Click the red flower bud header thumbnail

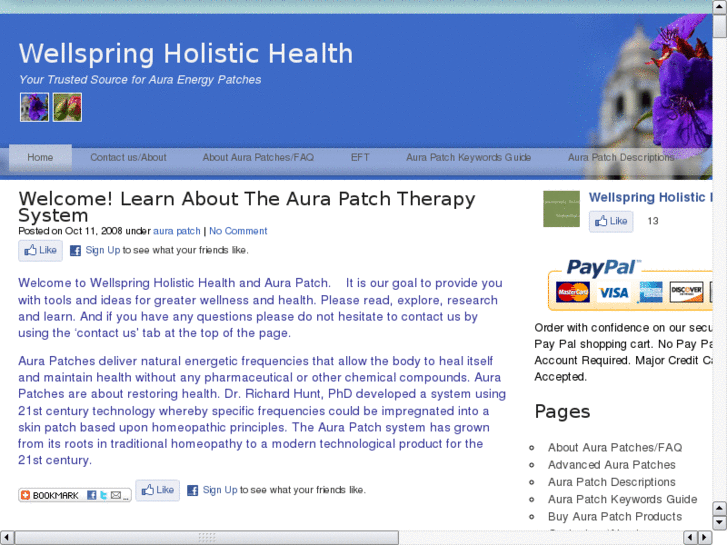[x=67, y=107]
